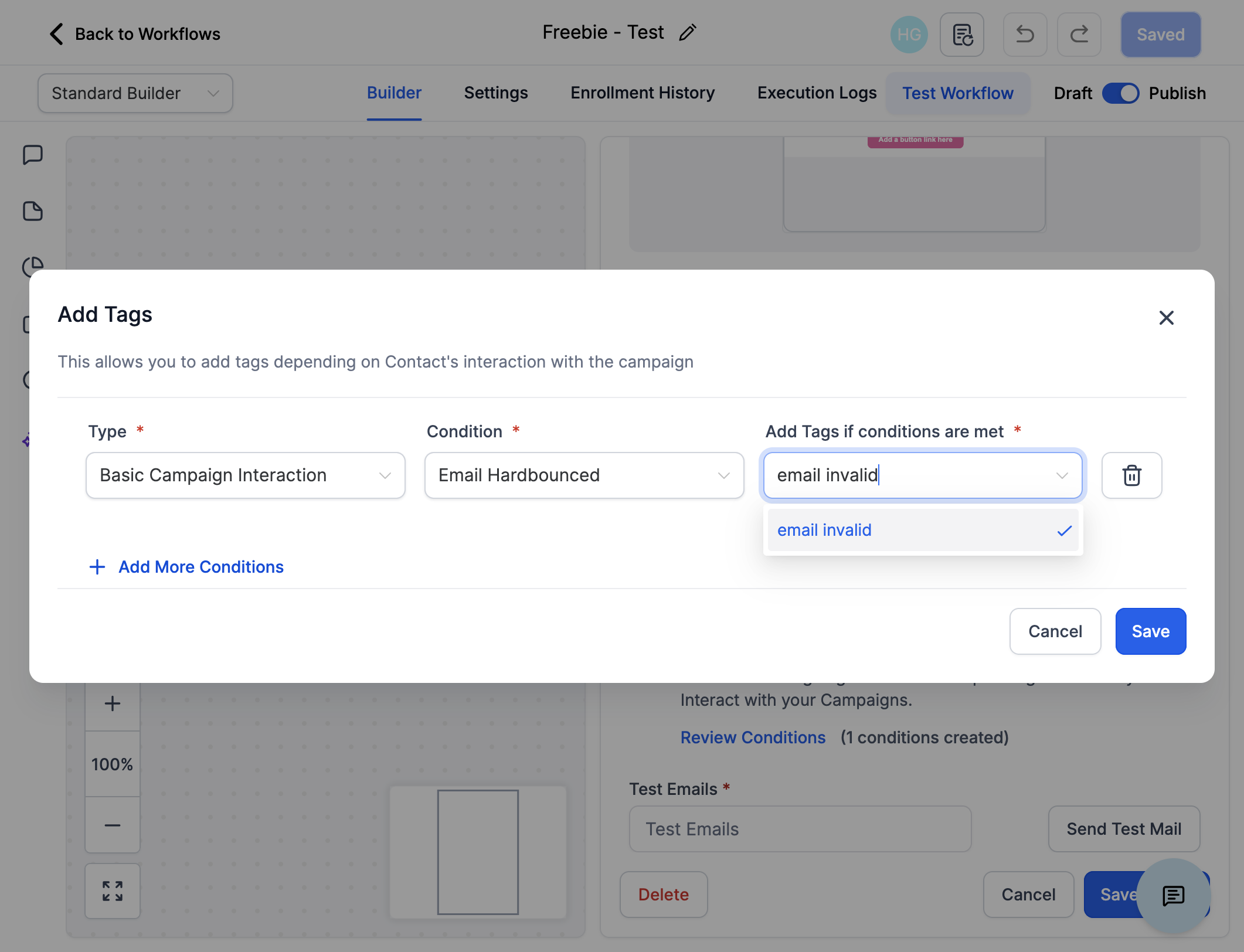This screenshot has width=1244, height=952.
Task: Open the Type dropdown
Action: pyautogui.click(x=246, y=475)
